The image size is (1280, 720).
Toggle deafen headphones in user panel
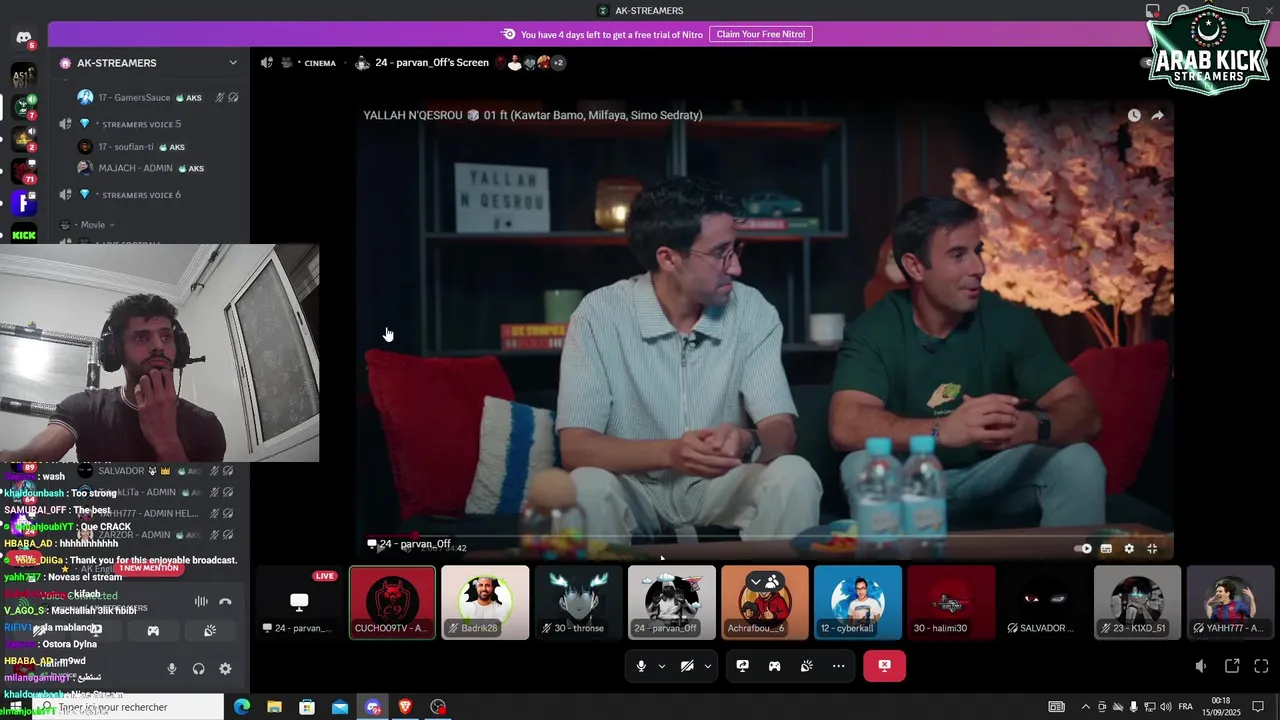click(198, 669)
